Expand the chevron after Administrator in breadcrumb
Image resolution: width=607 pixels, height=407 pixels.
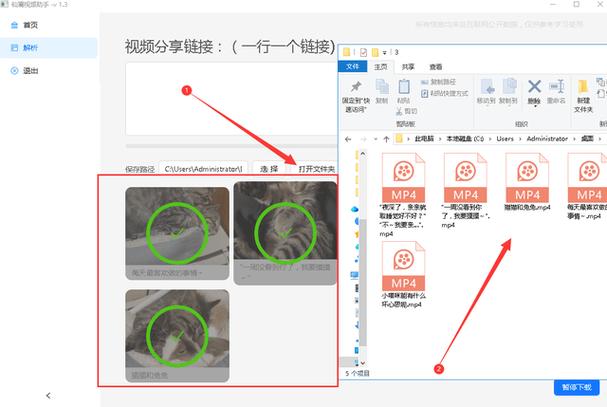[x=574, y=139]
